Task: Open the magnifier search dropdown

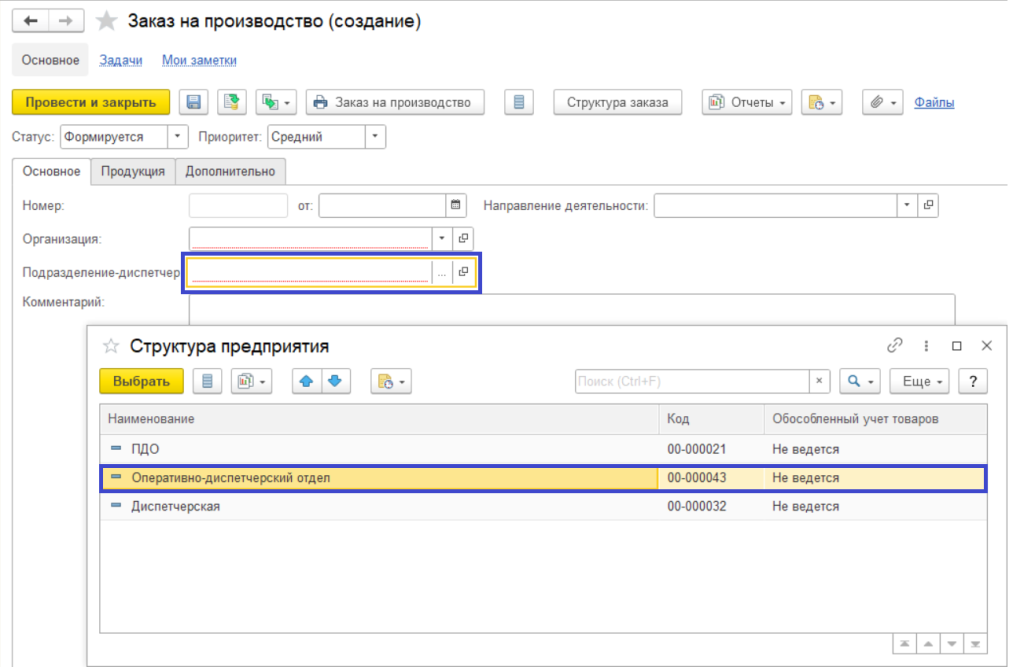Action: pos(860,382)
